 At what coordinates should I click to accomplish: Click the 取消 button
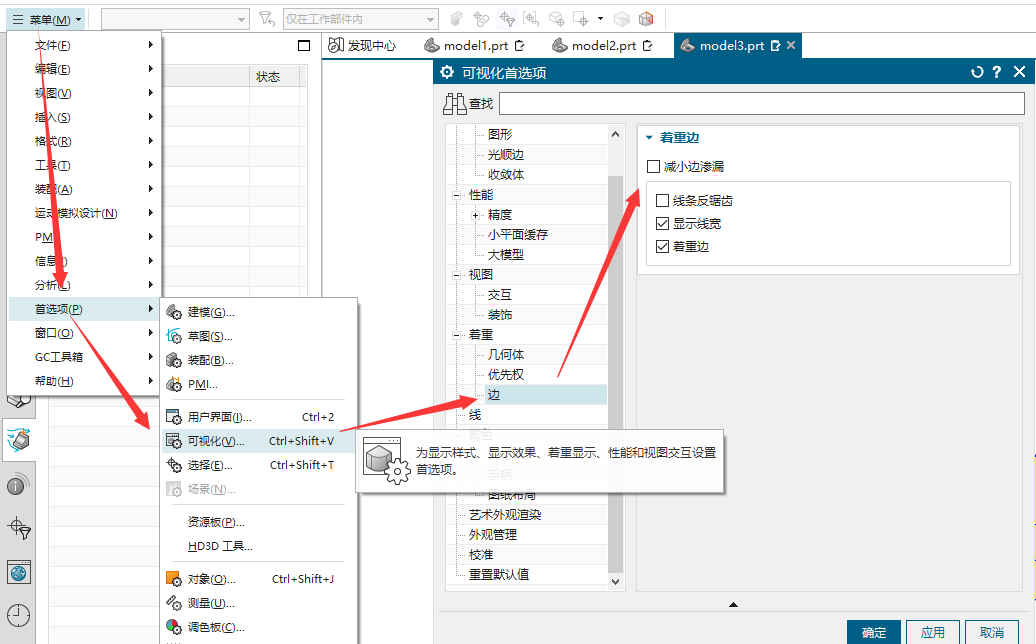coord(991,632)
